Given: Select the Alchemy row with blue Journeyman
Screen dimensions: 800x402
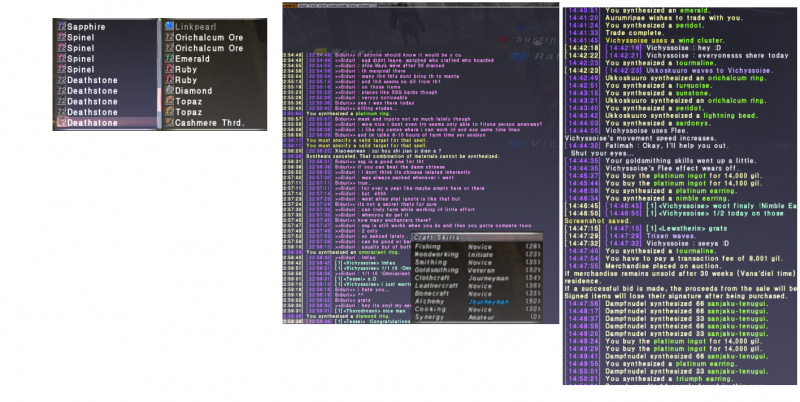Looking at the screenshot, I should click(x=478, y=302).
